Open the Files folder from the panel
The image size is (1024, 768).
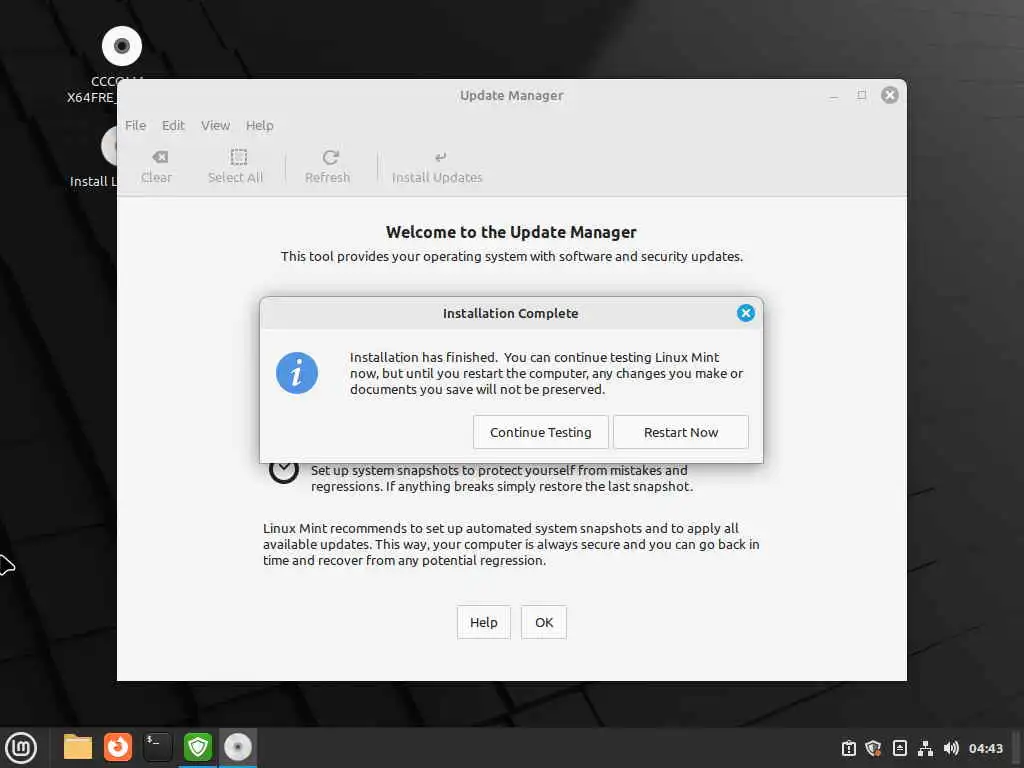[x=78, y=747]
